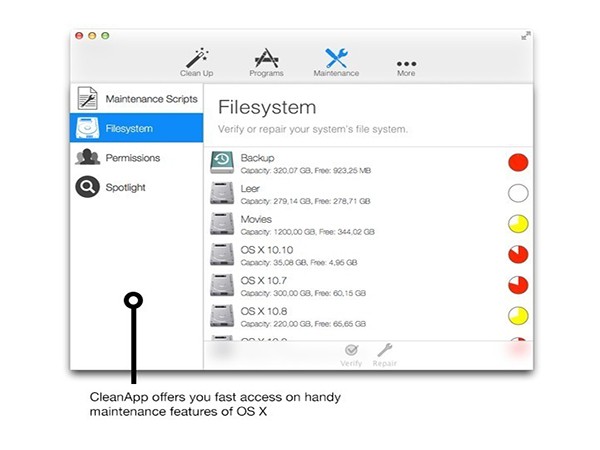
Task: Select the Leer drive icon
Action: pyautogui.click(x=222, y=193)
